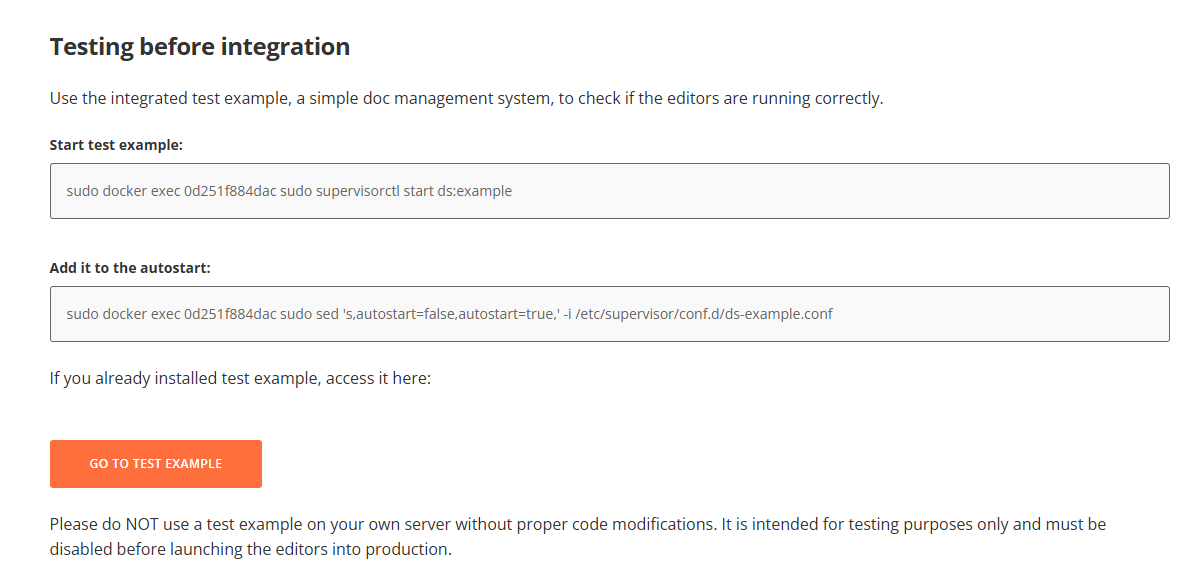Click the word 'sed' in autostart command
The width and height of the screenshot is (1200, 567).
click(x=327, y=314)
